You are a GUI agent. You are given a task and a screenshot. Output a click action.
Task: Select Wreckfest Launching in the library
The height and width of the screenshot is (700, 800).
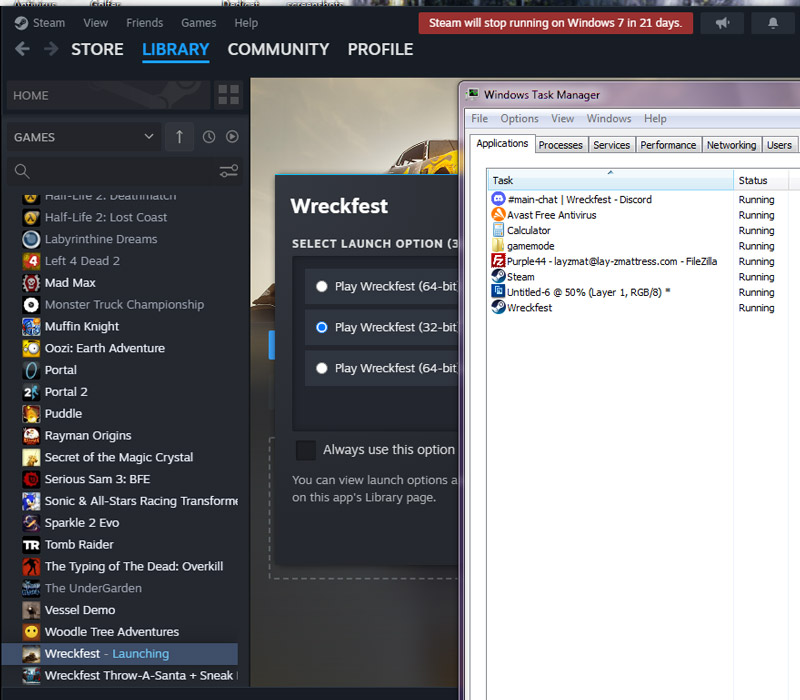tap(120, 654)
